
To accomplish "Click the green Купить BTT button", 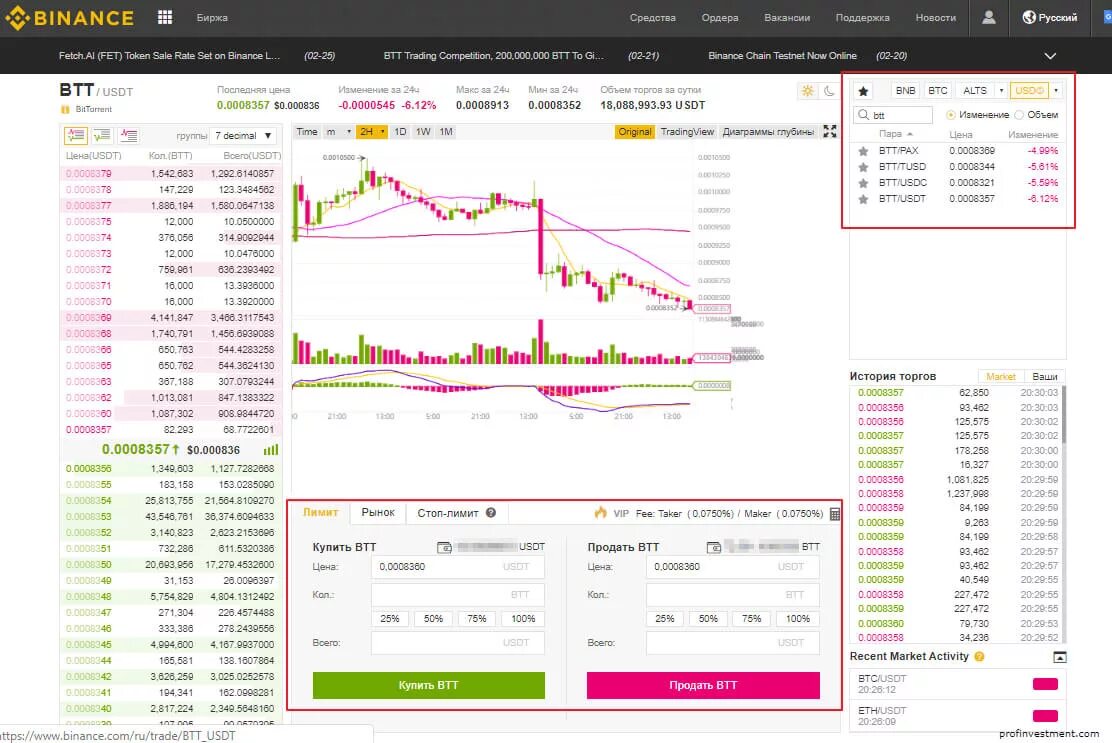I will (x=428, y=685).
